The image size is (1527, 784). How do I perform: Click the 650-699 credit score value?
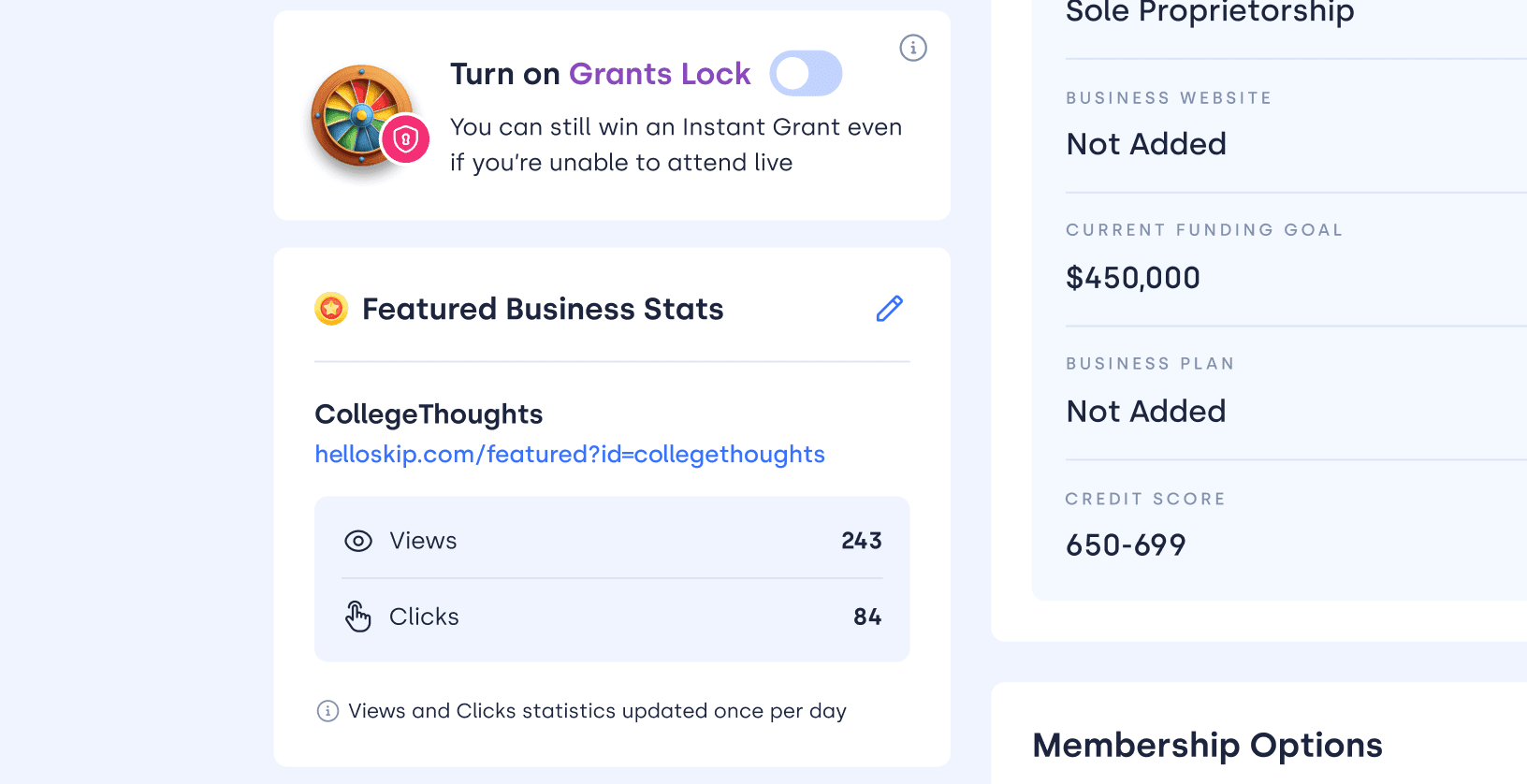pyautogui.click(x=1126, y=544)
